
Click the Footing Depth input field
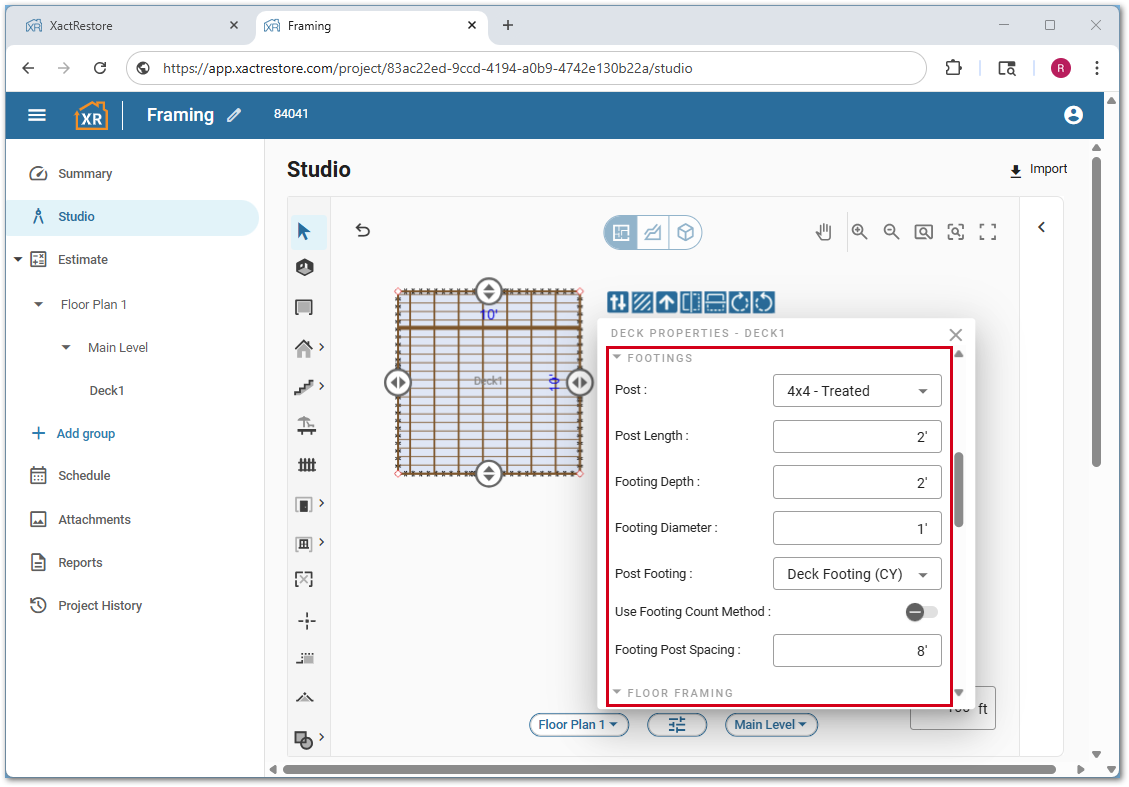tap(857, 483)
